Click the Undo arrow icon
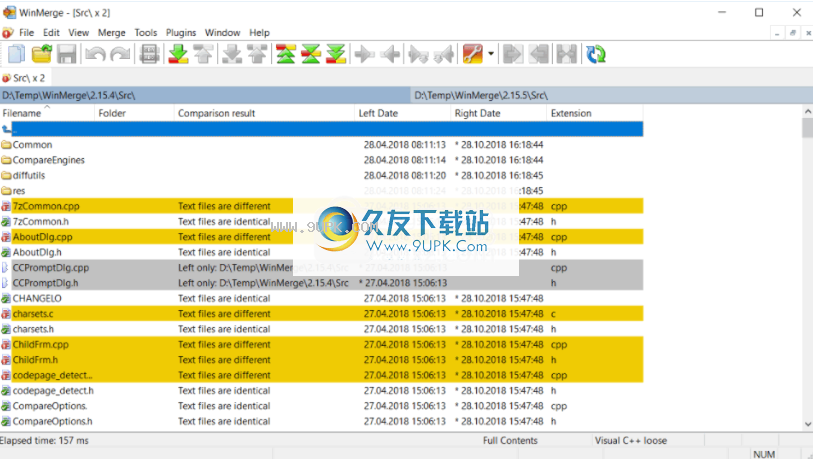Image resolution: width=813 pixels, height=459 pixels. 95,54
